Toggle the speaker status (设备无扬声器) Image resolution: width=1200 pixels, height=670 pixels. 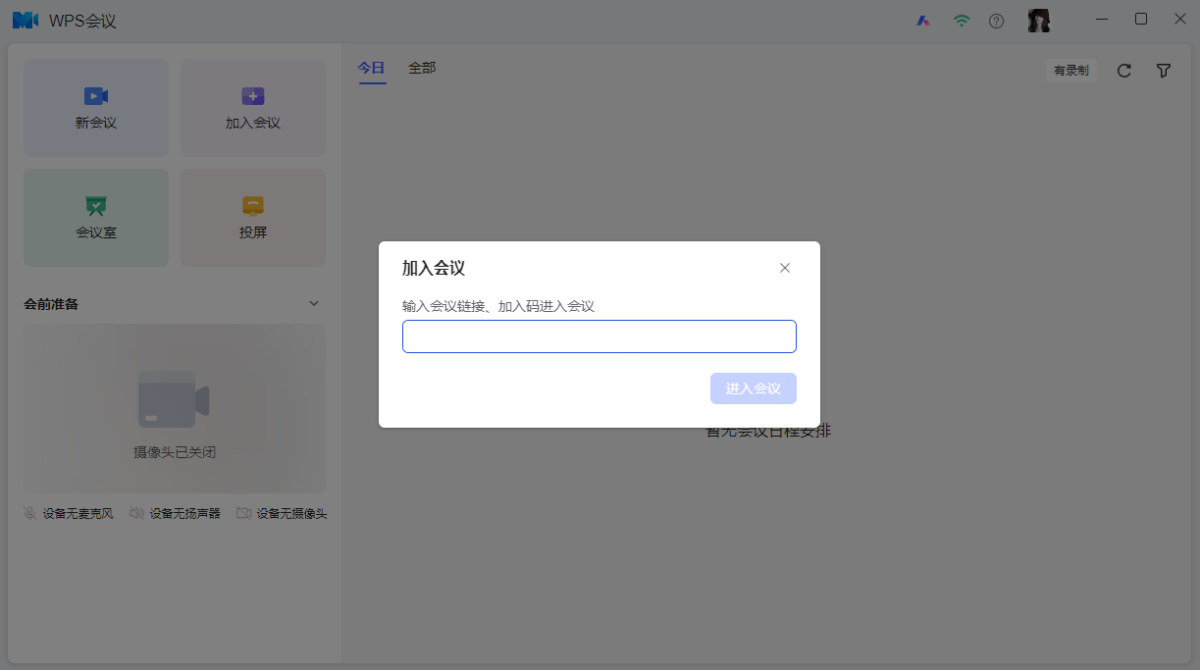click(175, 513)
